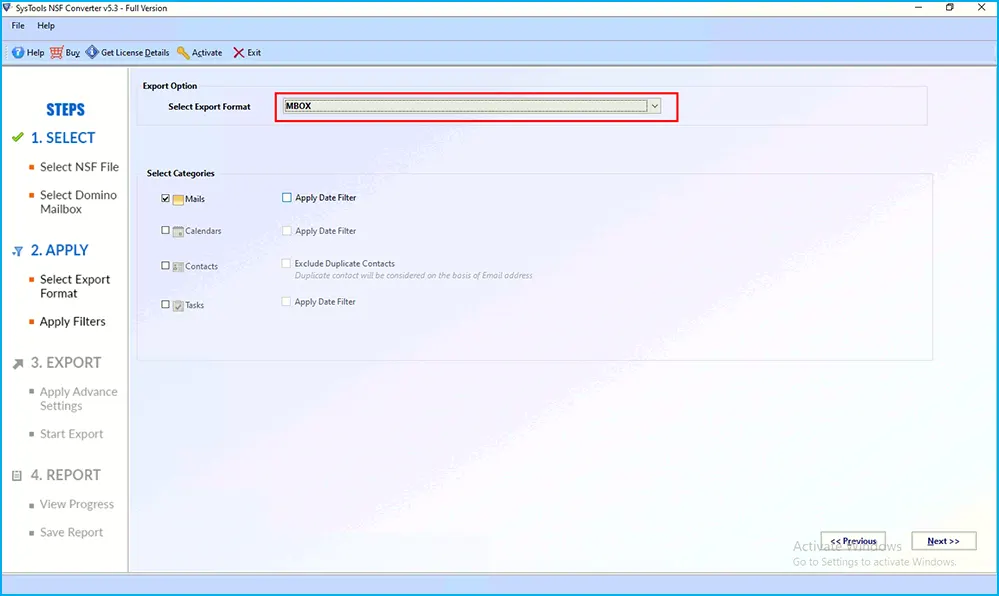
Task: Click the SysTools app icon in title bar
Action: (x=7, y=8)
